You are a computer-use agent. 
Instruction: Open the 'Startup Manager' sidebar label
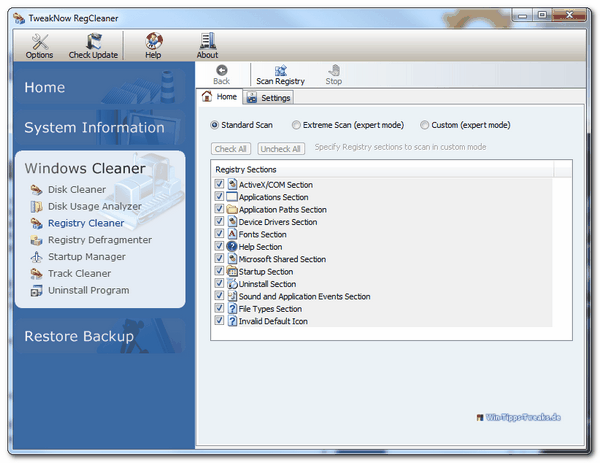87,257
